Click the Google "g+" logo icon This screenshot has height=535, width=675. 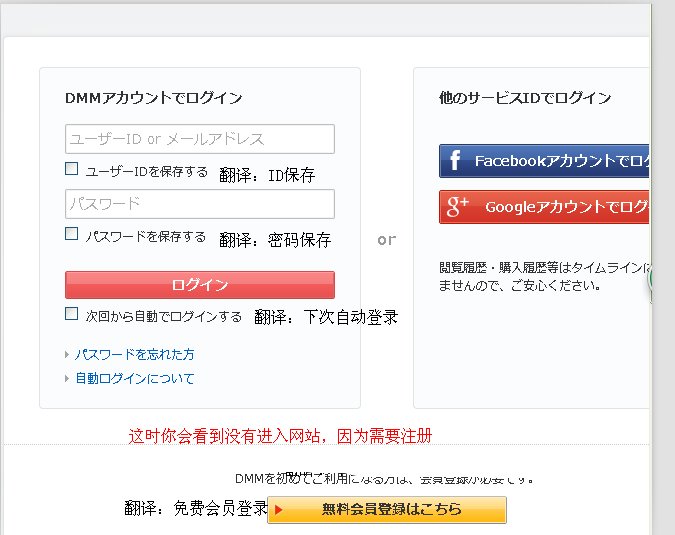point(457,207)
